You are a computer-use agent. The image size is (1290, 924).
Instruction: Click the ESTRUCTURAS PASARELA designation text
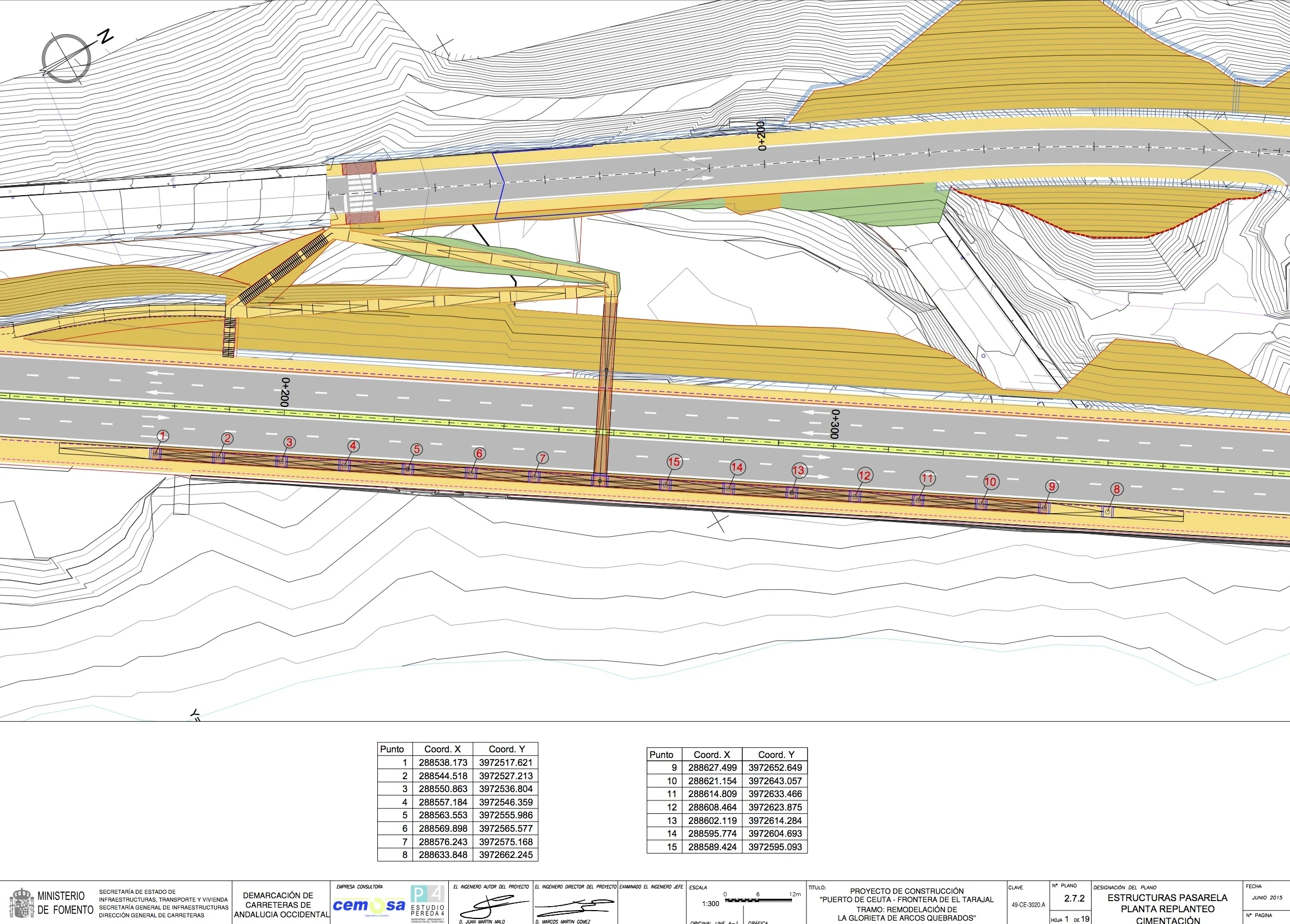coord(1167,898)
